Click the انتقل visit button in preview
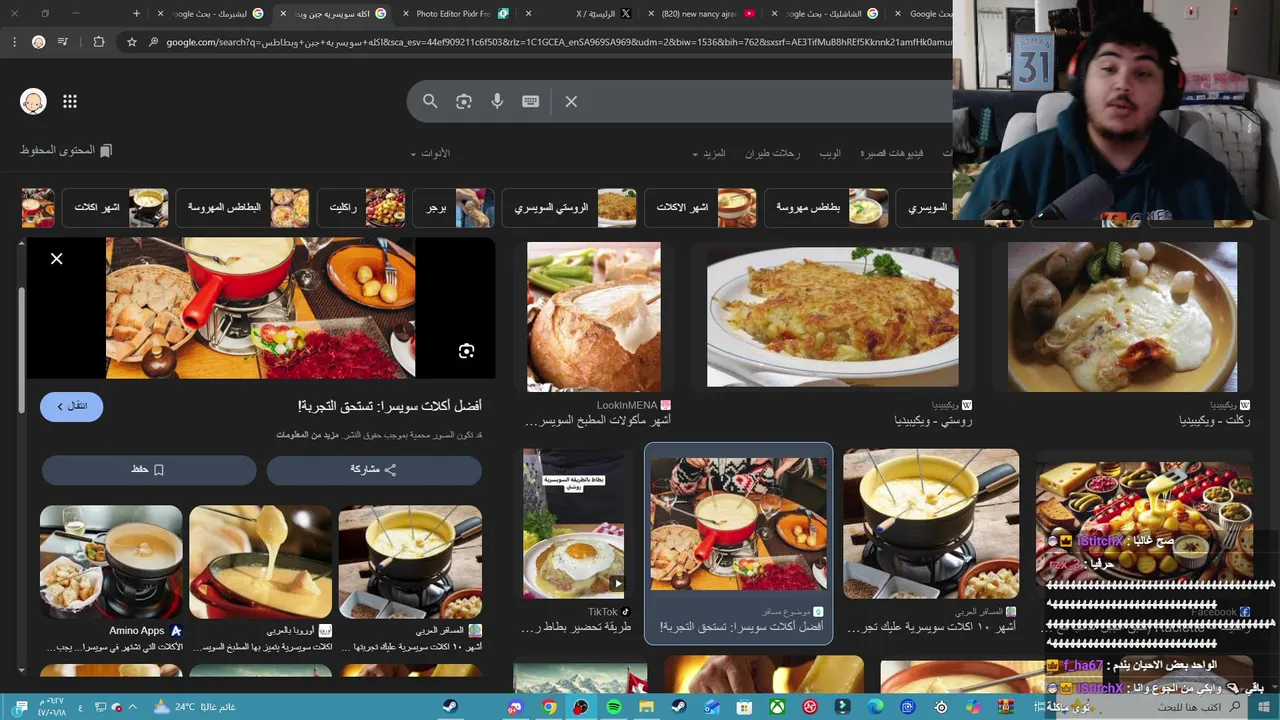Viewport: 1280px width, 720px height. point(71,406)
